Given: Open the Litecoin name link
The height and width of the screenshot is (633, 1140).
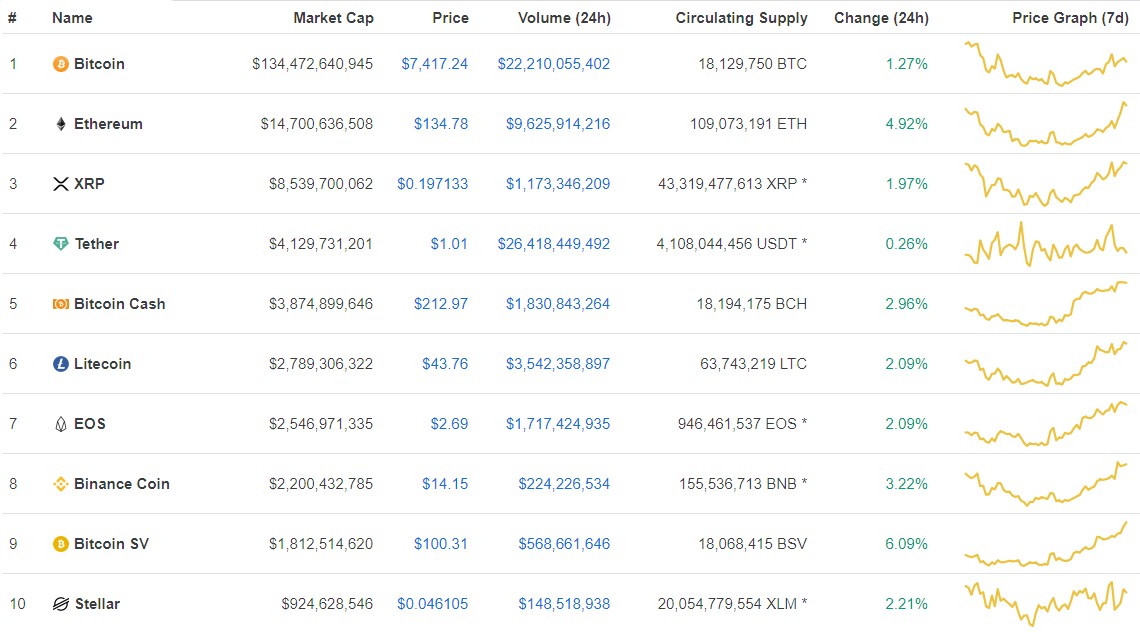Looking at the screenshot, I should tap(103, 364).
